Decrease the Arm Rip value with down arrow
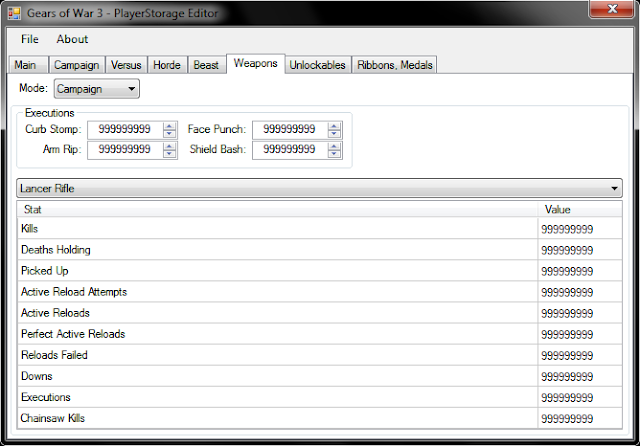 pos(169,154)
